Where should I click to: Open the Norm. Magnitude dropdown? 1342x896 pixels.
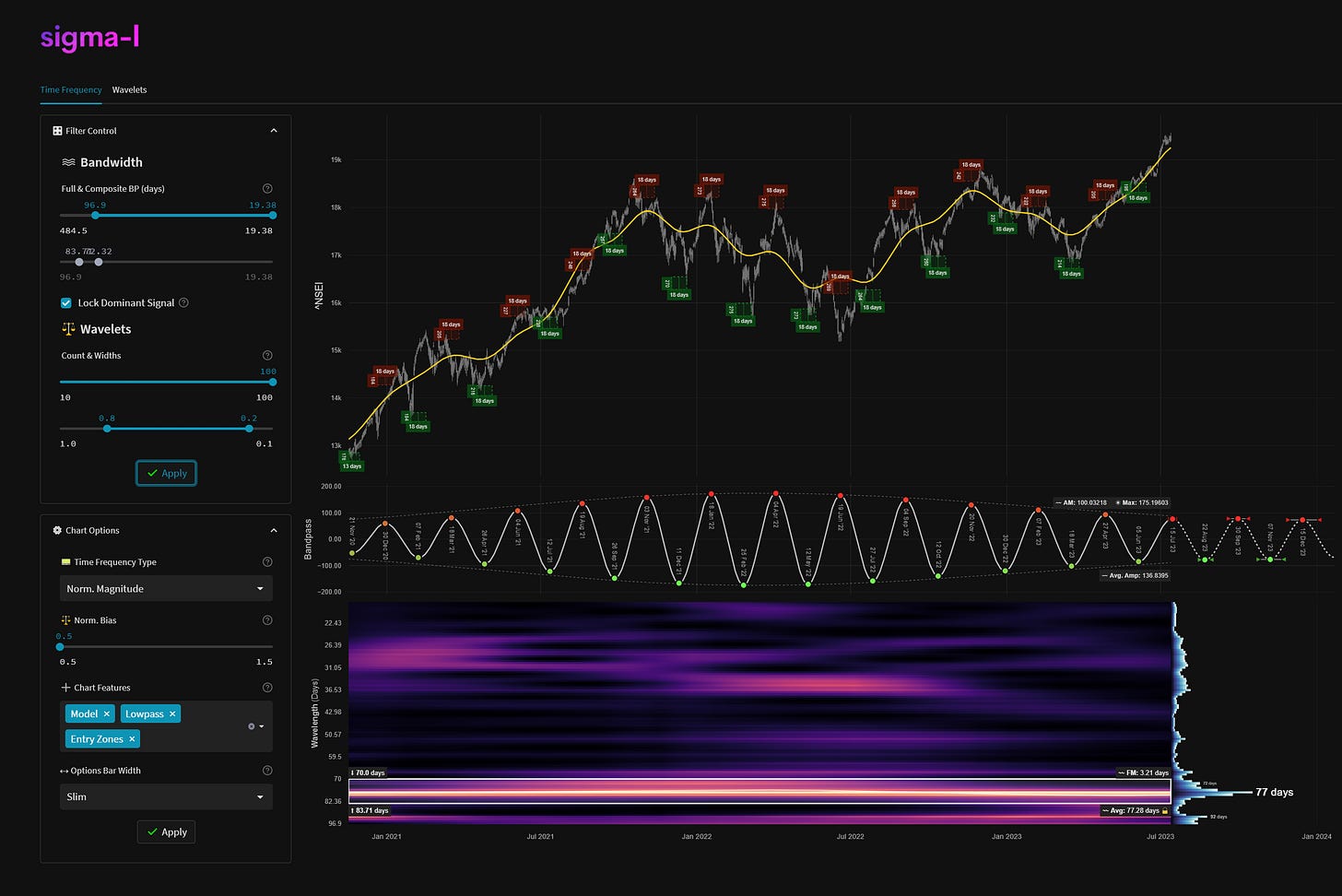(166, 588)
